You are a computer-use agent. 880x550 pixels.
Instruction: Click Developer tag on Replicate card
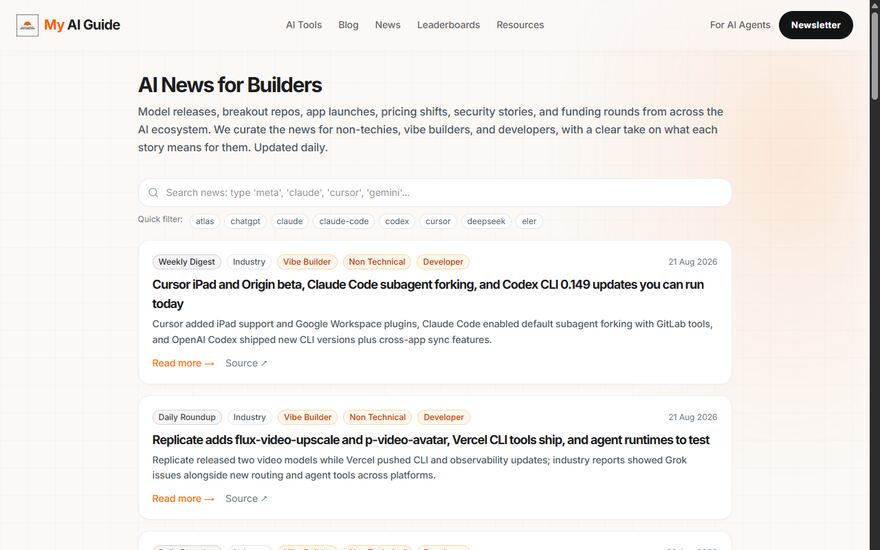click(x=444, y=417)
